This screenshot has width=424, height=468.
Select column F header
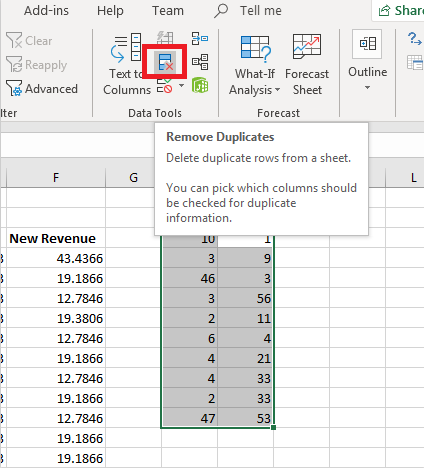[x=56, y=177]
